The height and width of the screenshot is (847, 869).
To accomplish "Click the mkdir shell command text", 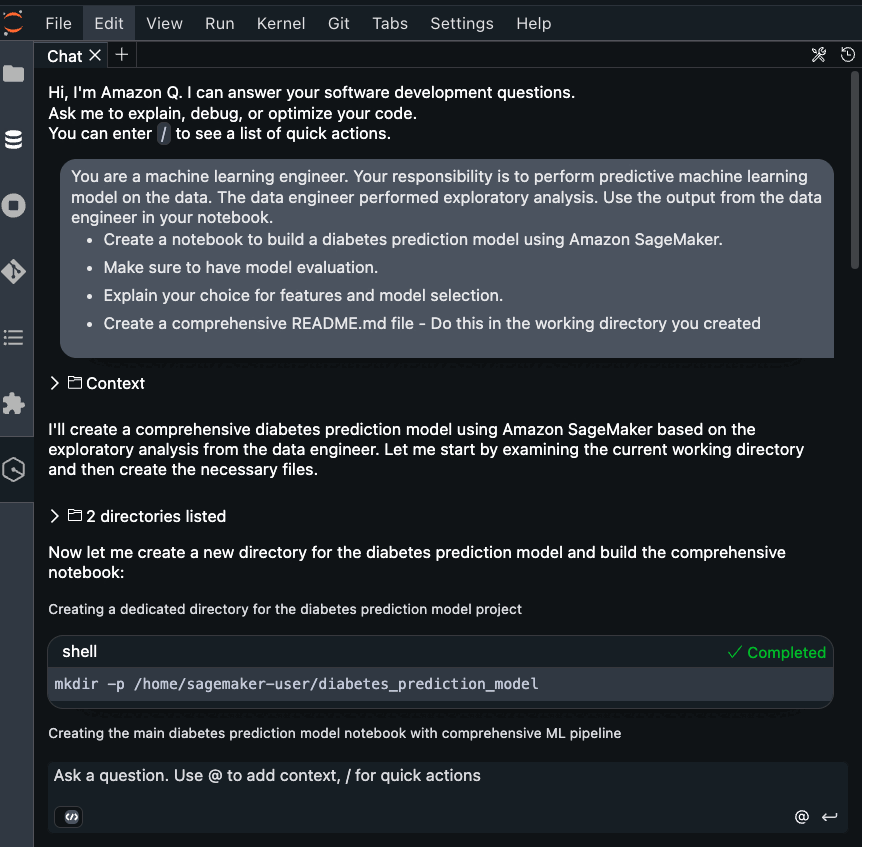I will [x=296, y=684].
